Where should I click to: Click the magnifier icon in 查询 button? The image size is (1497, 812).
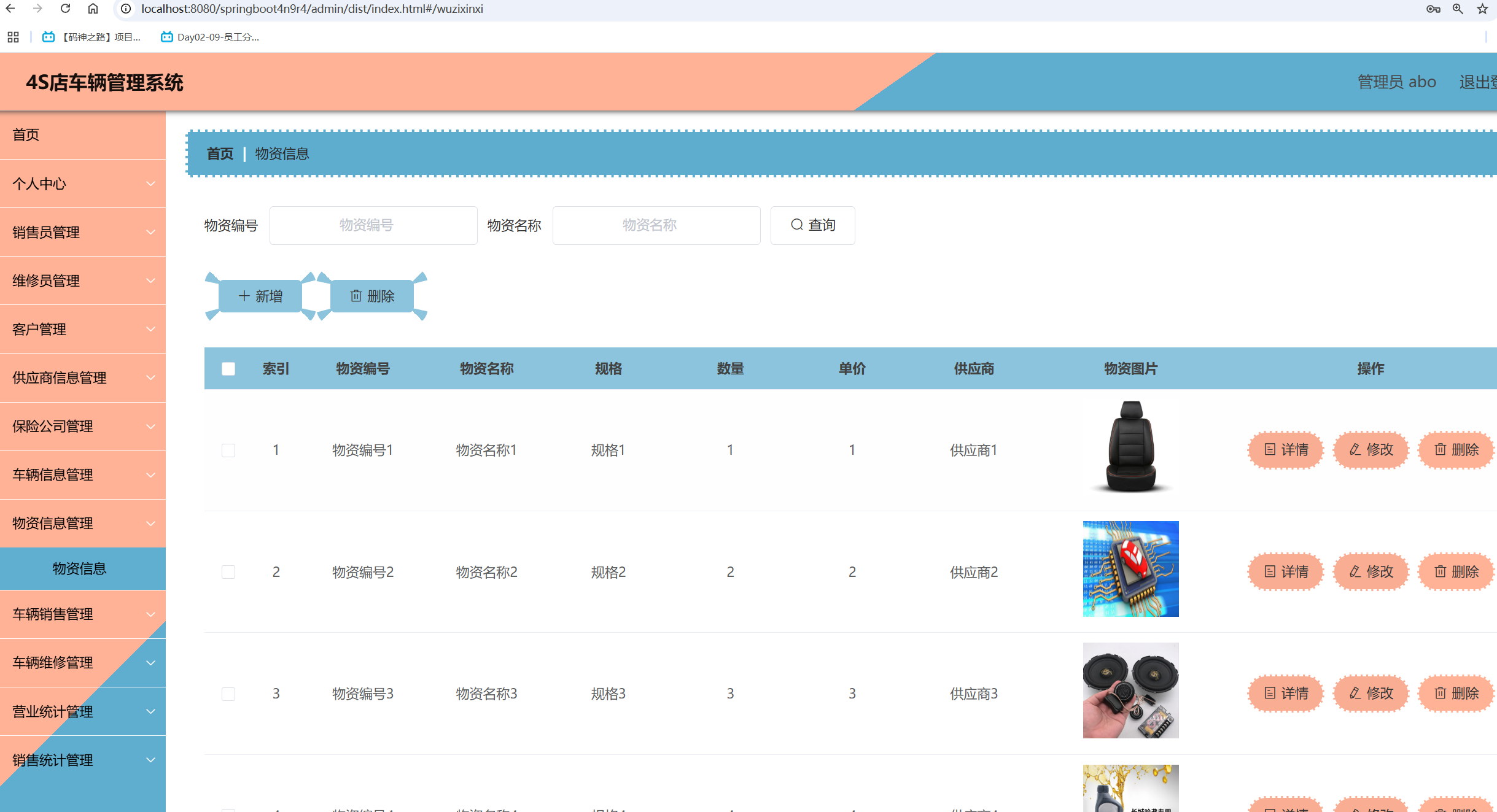tap(797, 225)
